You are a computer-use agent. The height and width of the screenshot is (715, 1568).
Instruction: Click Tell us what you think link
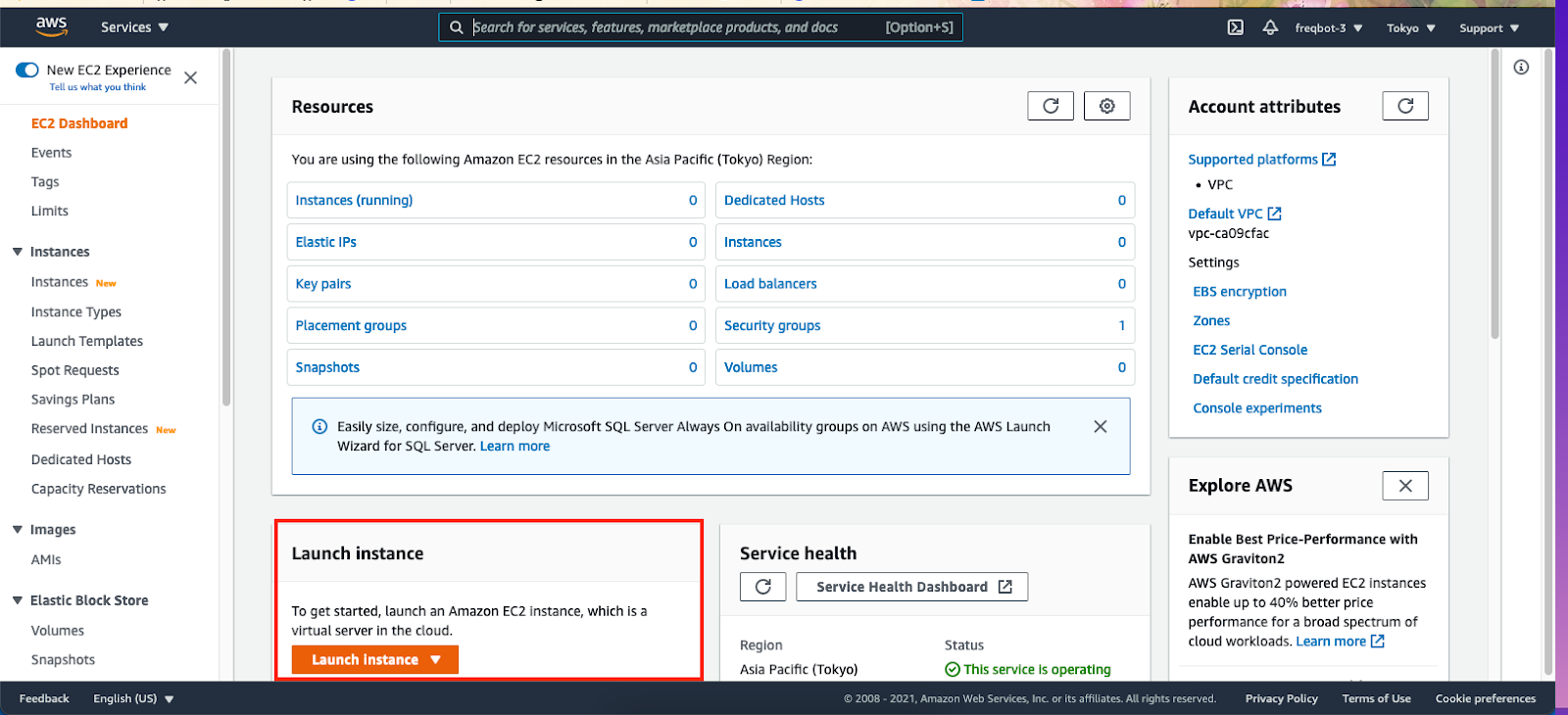pos(98,87)
